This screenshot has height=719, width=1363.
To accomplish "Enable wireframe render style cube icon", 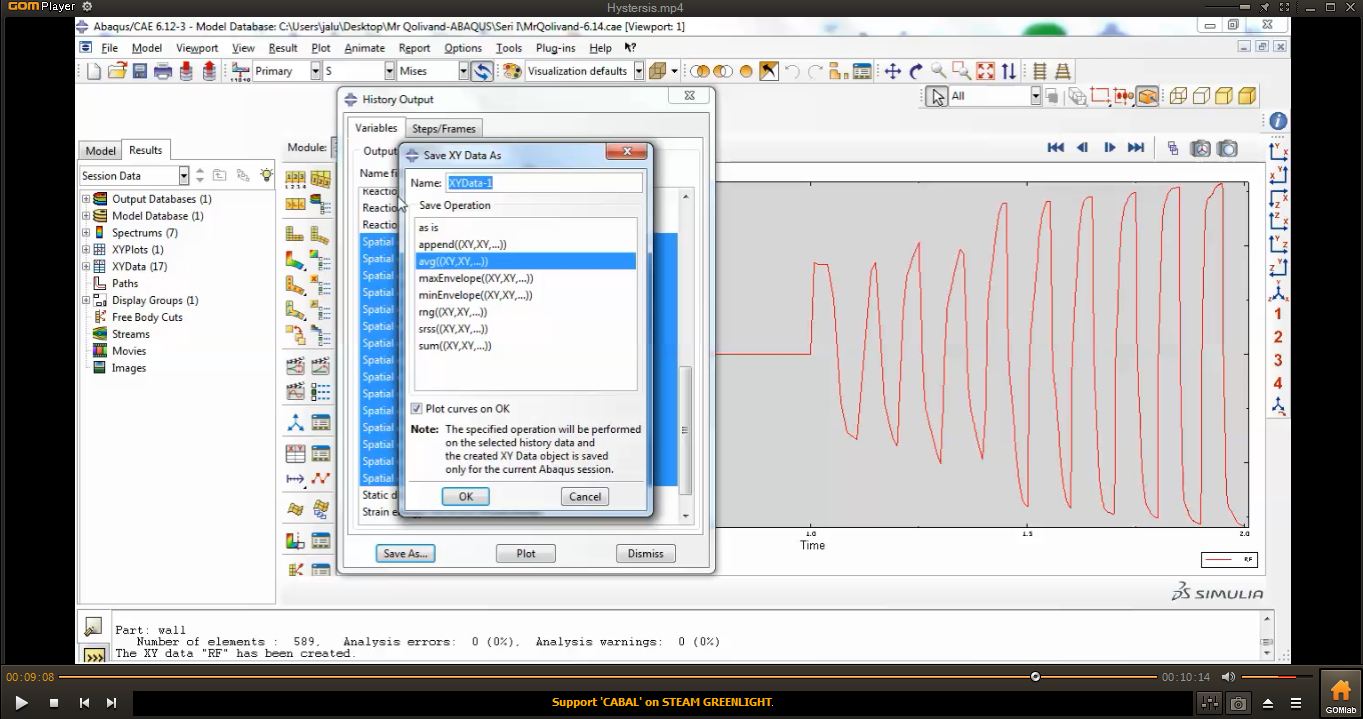I will click(1178, 96).
